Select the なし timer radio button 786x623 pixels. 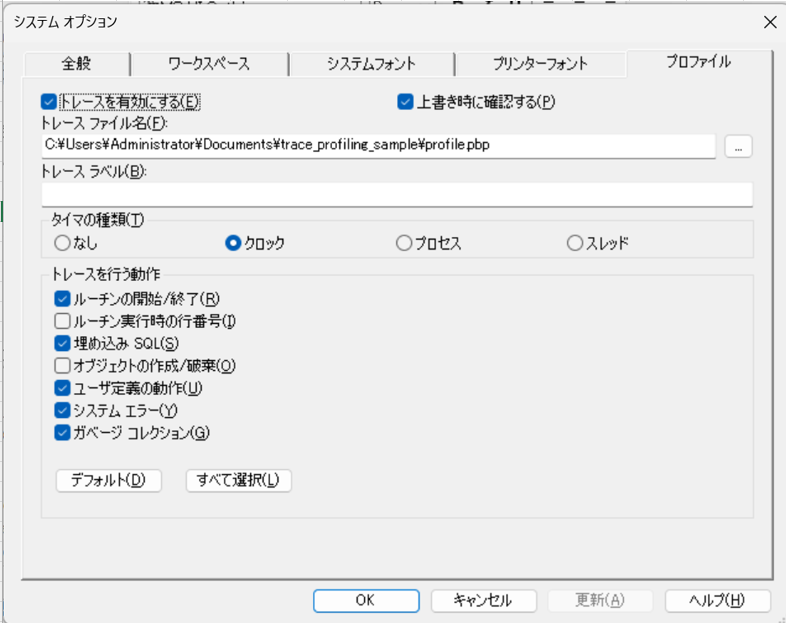tap(62, 243)
